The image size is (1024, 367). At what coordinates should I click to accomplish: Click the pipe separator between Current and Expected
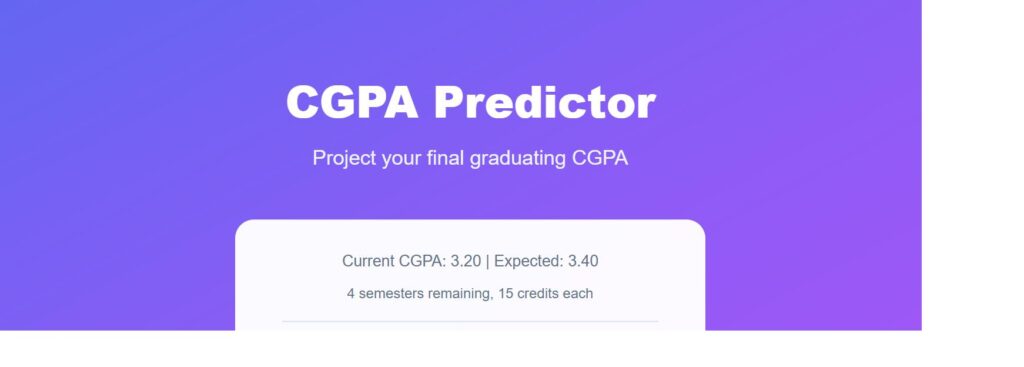pyautogui.click(x=488, y=261)
